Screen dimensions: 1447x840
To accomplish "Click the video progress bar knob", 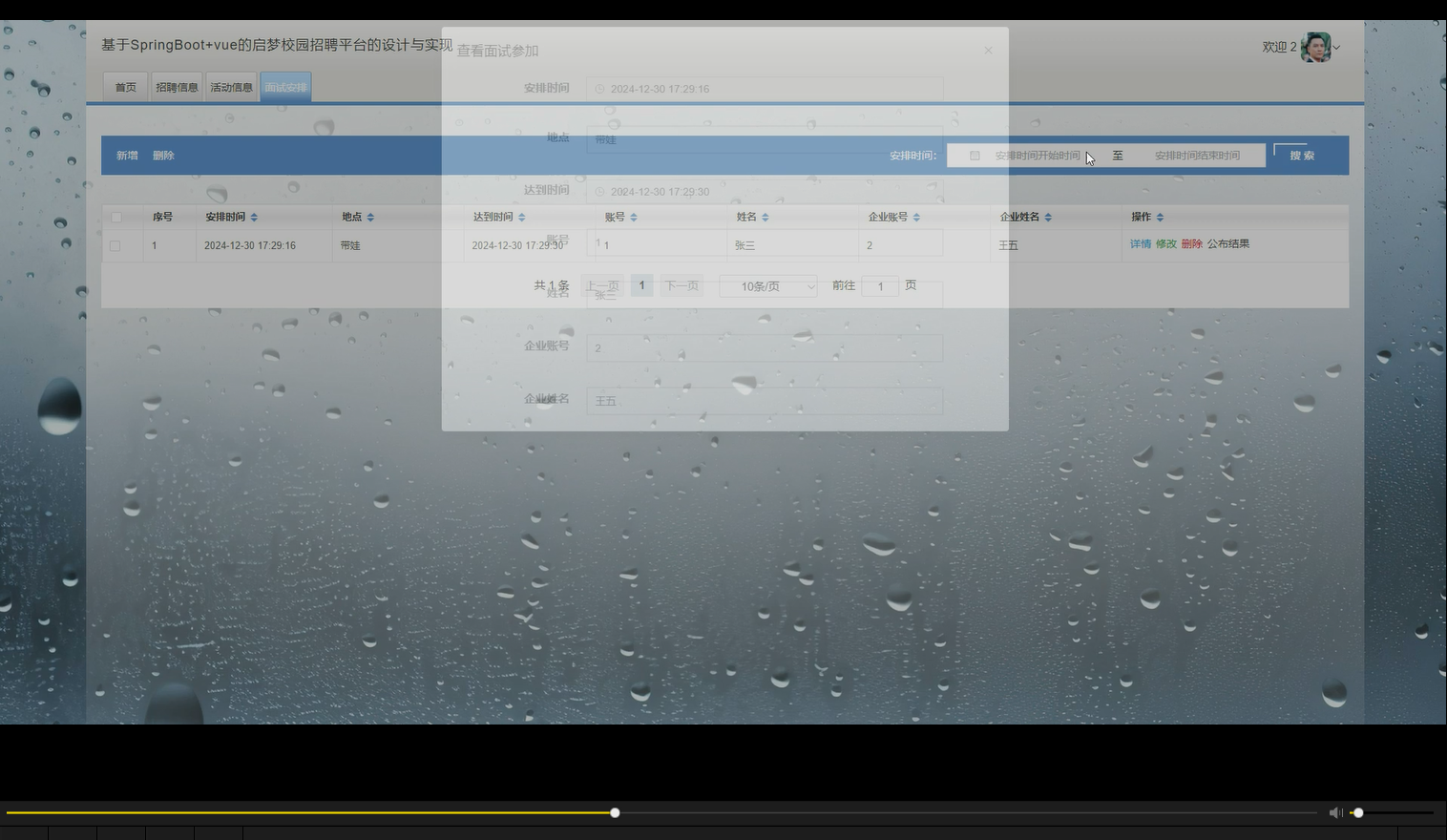I will pyautogui.click(x=615, y=812).
